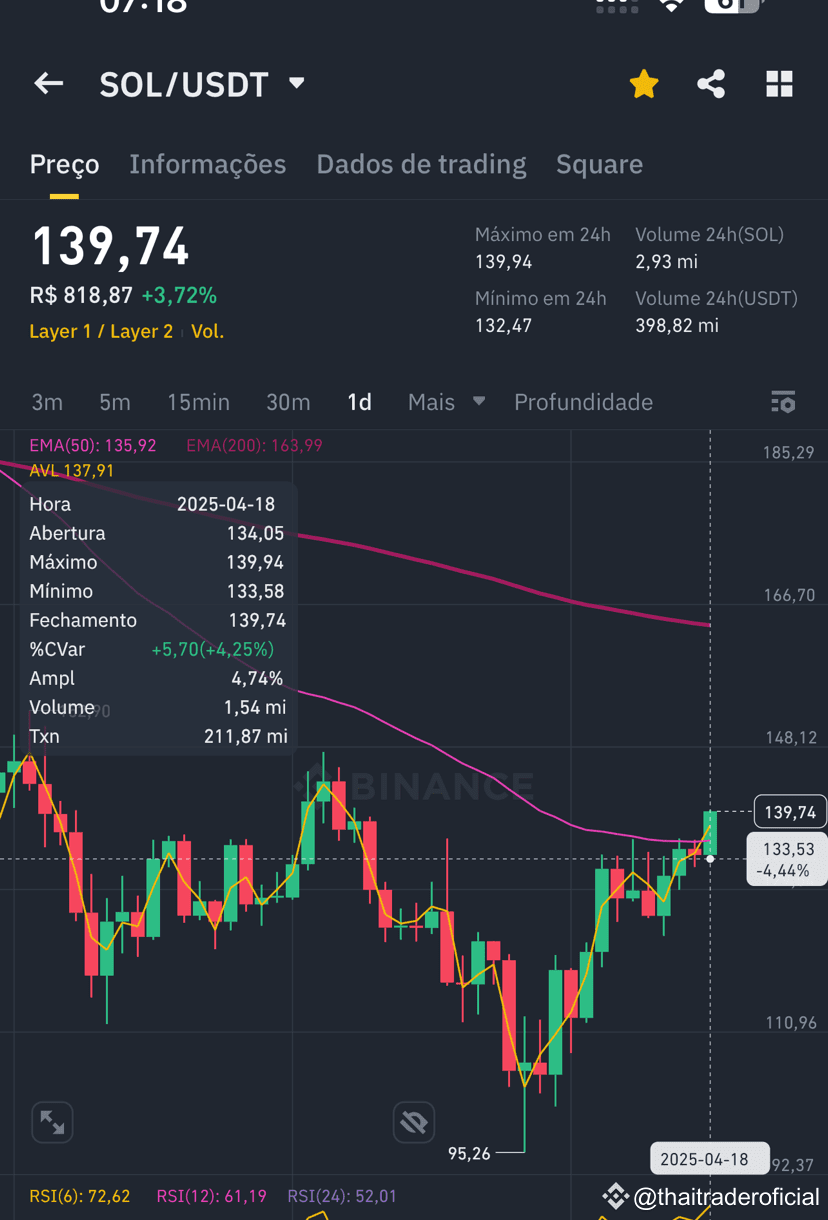Select the 15min timeframe
Image resolution: width=828 pixels, height=1220 pixels.
click(198, 402)
